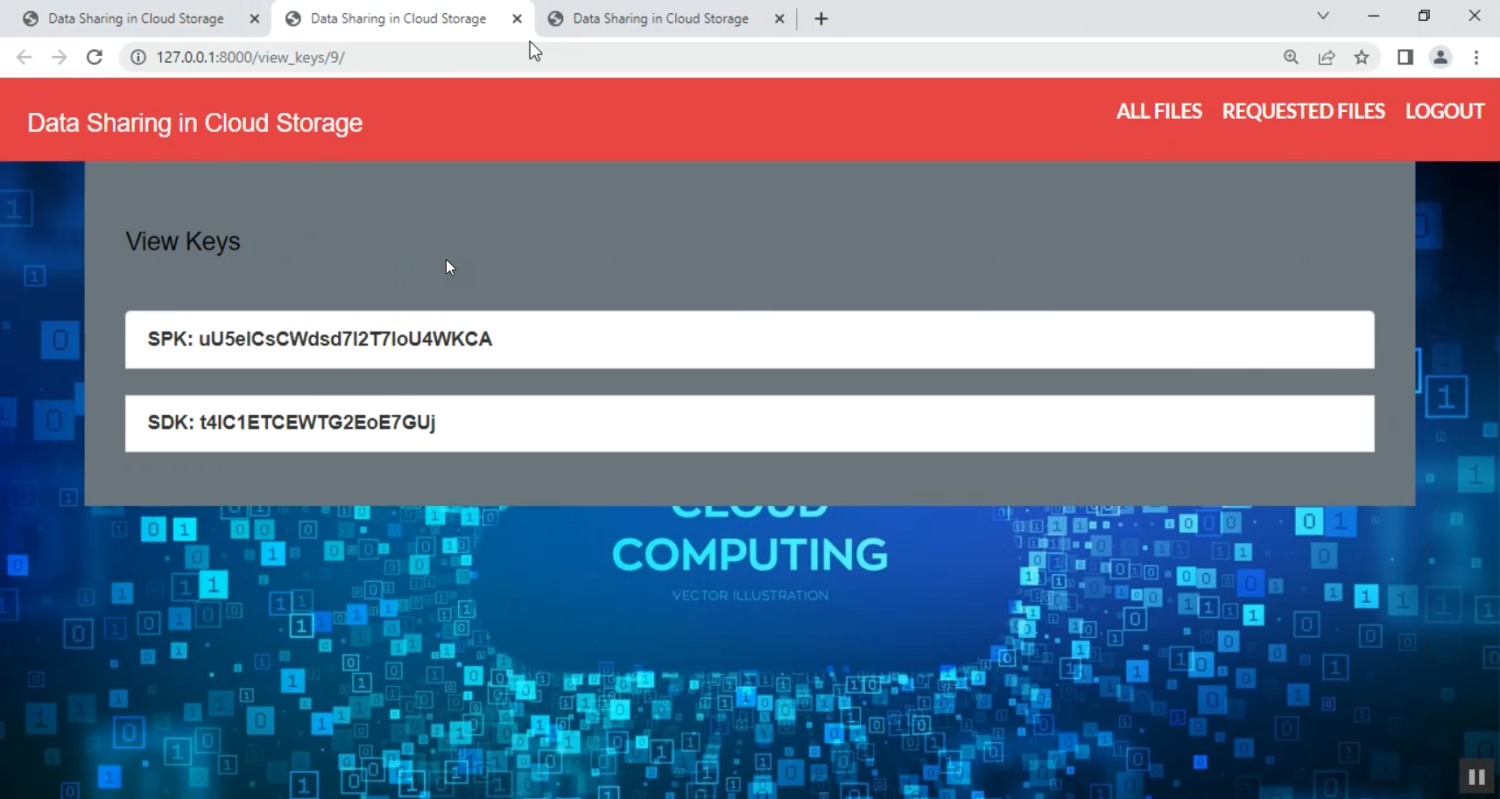Viewport: 1500px width, 799px height.
Task: Restore down the browser window
Action: click(1424, 16)
